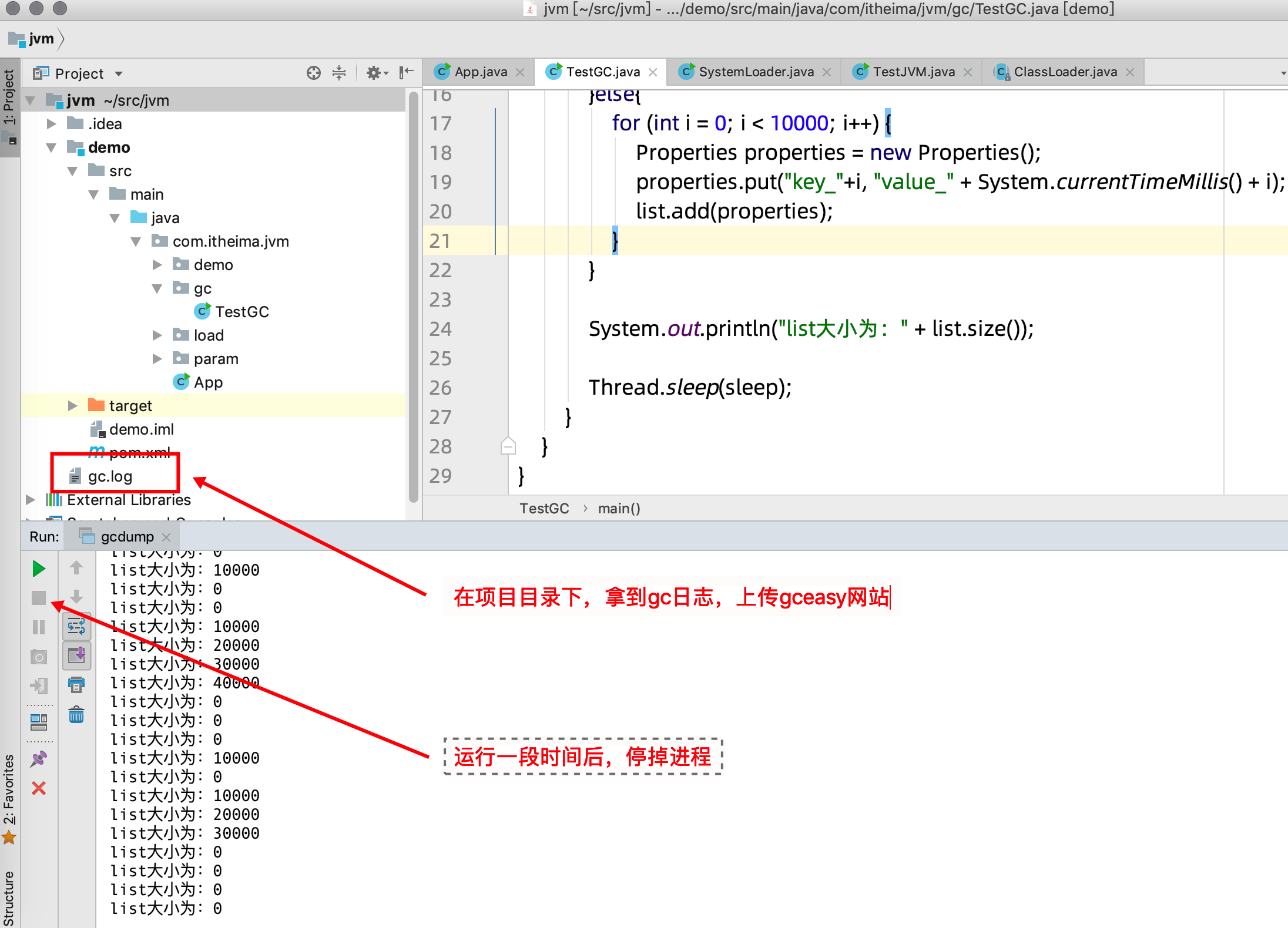Collapse the gc package node
Screen dimensions: 1288x928
tap(157, 288)
